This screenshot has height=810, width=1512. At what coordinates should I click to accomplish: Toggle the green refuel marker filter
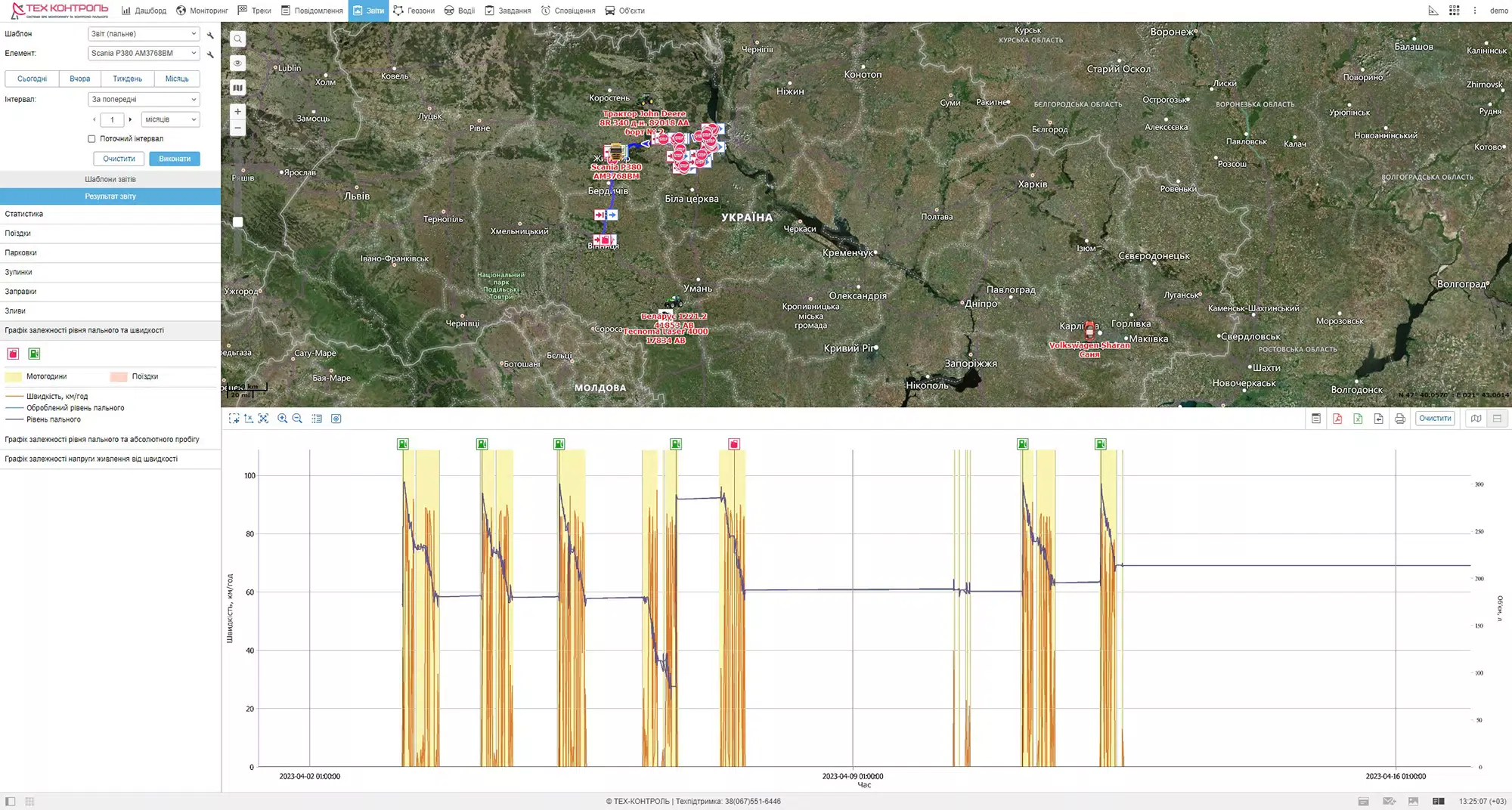coord(34,354)
